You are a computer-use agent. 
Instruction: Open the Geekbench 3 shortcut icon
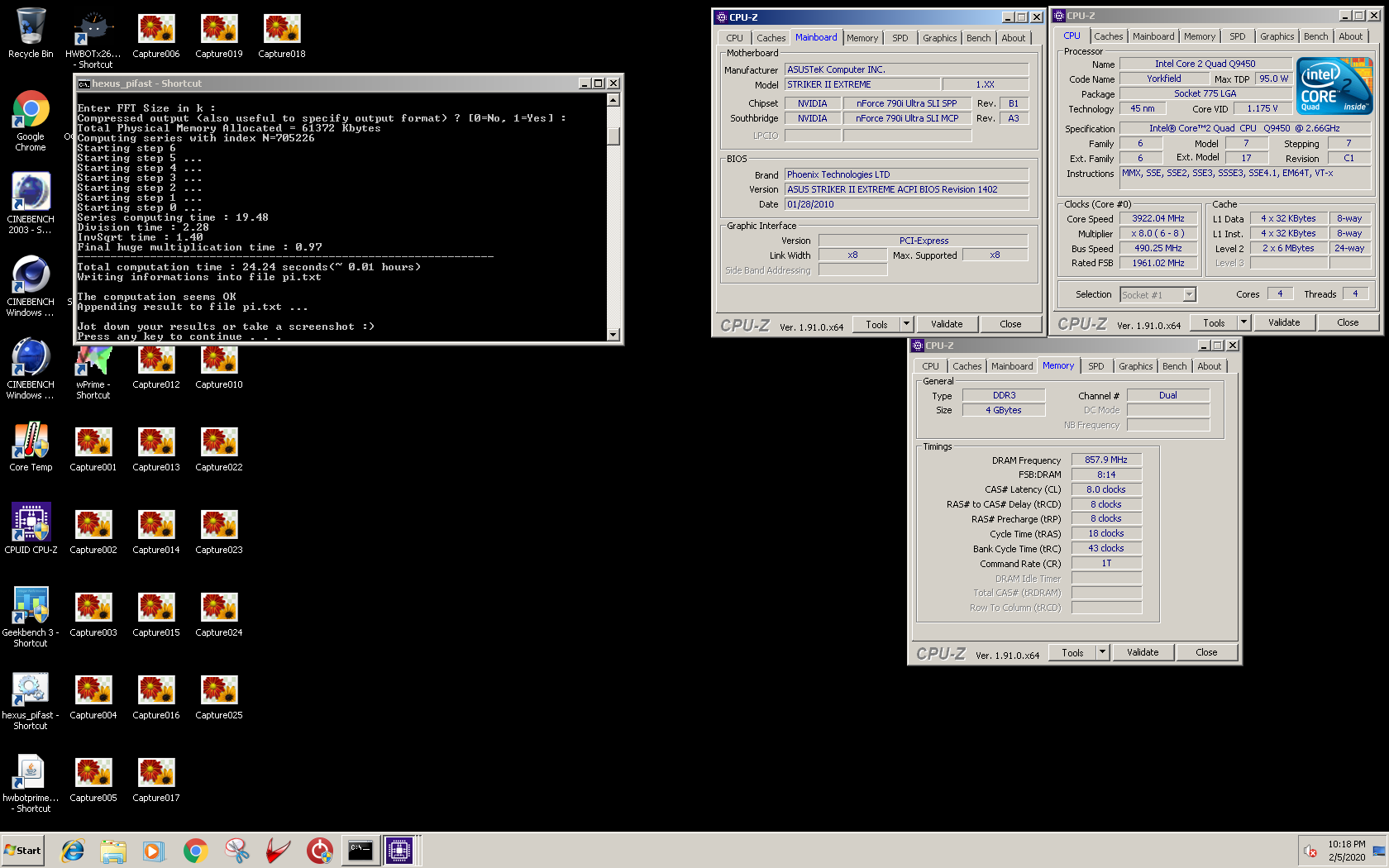click(31, 616)
